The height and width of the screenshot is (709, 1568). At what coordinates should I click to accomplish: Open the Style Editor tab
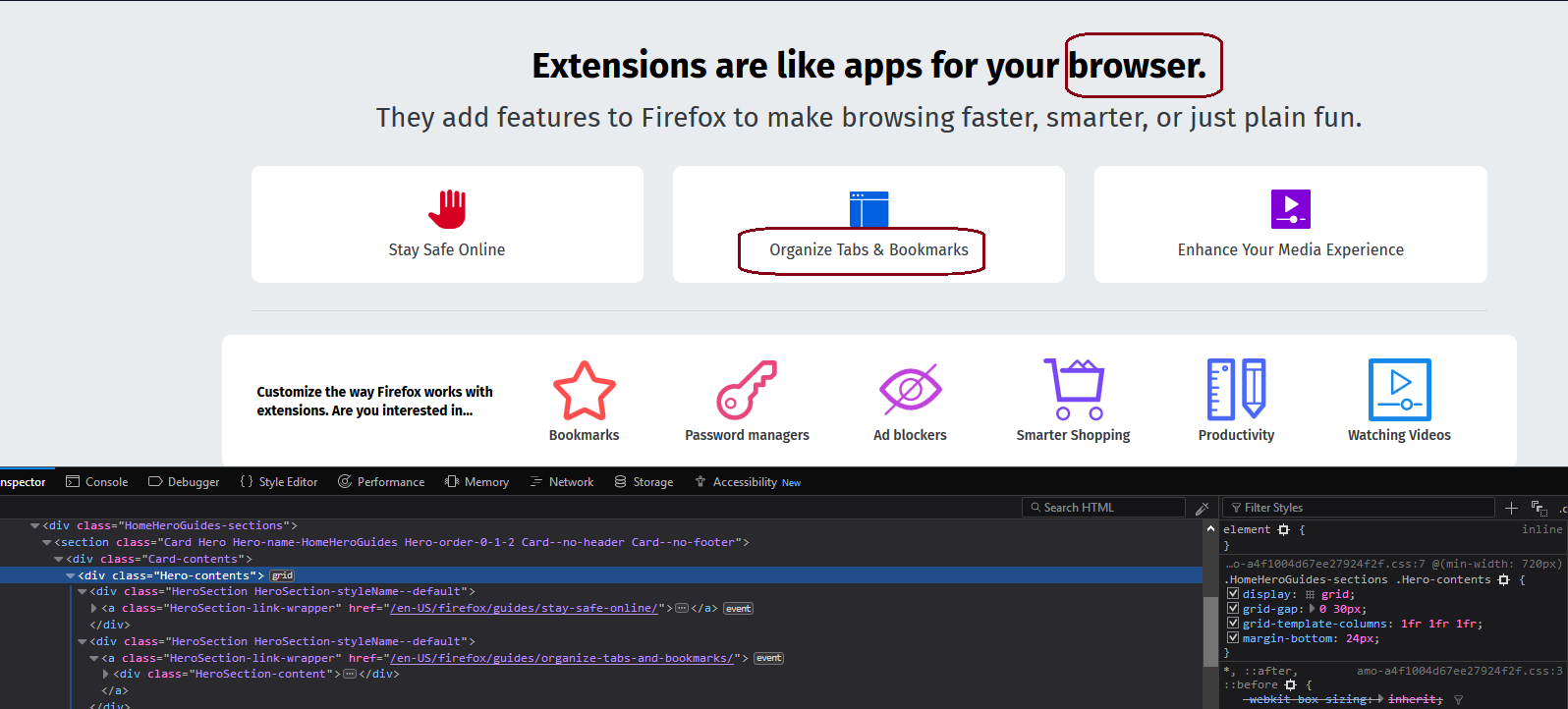pos(279,482)
